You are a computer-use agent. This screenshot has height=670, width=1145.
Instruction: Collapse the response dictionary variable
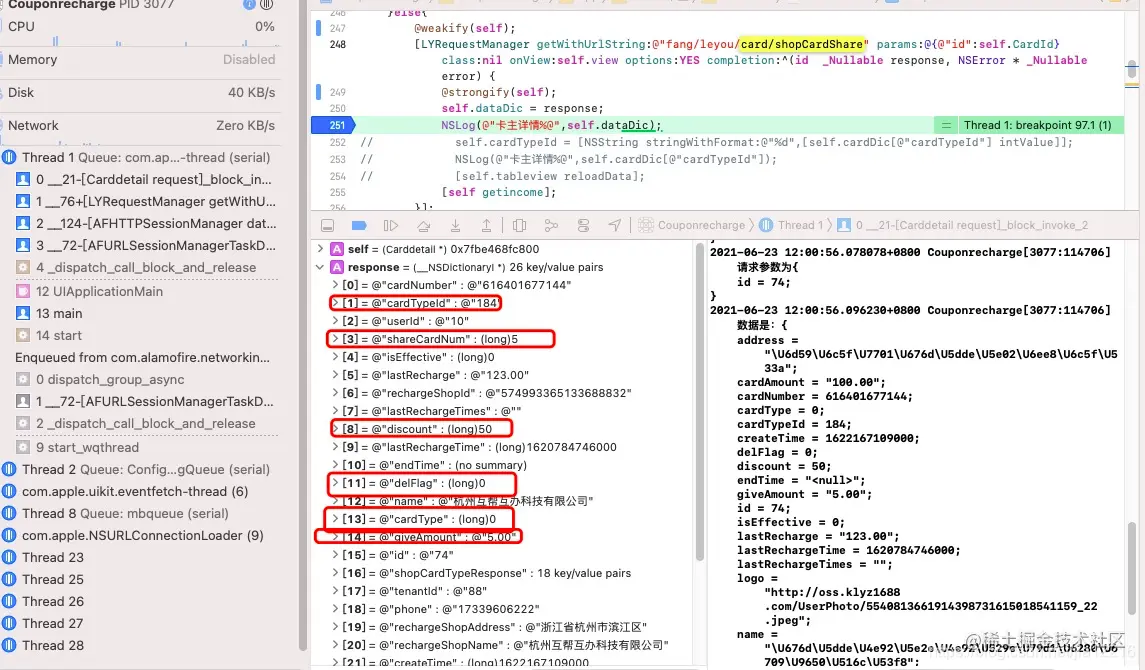click(x=320, y=267)
